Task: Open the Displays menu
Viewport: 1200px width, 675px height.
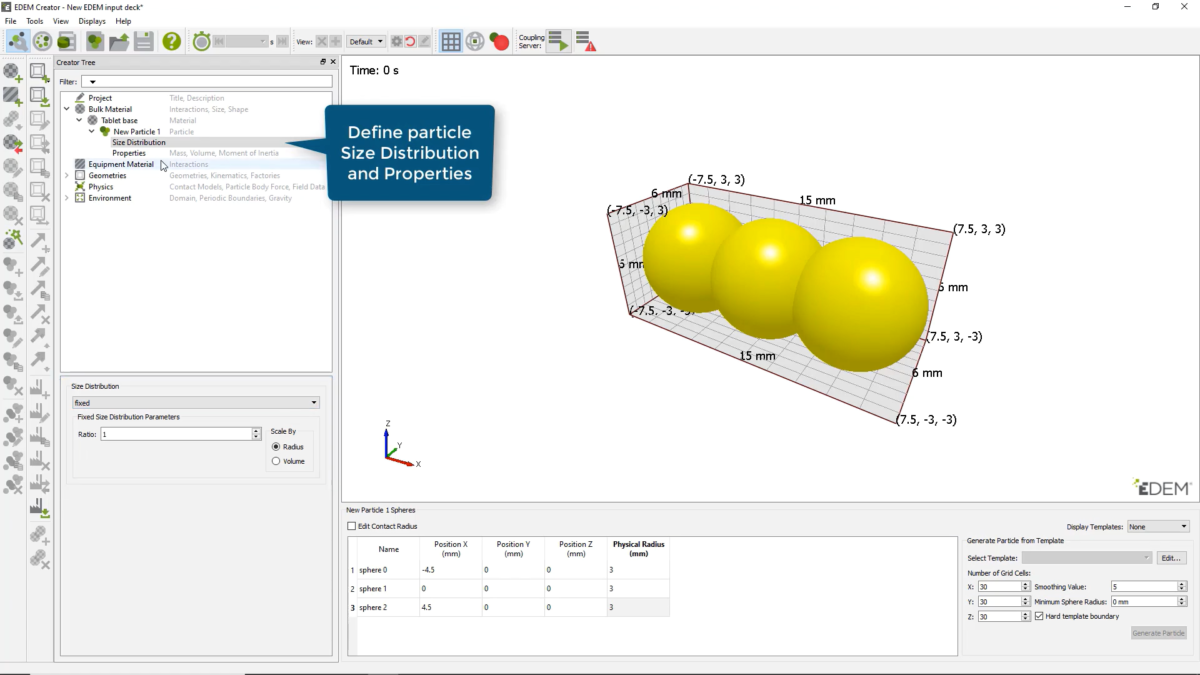Action: tap(92, 21)
